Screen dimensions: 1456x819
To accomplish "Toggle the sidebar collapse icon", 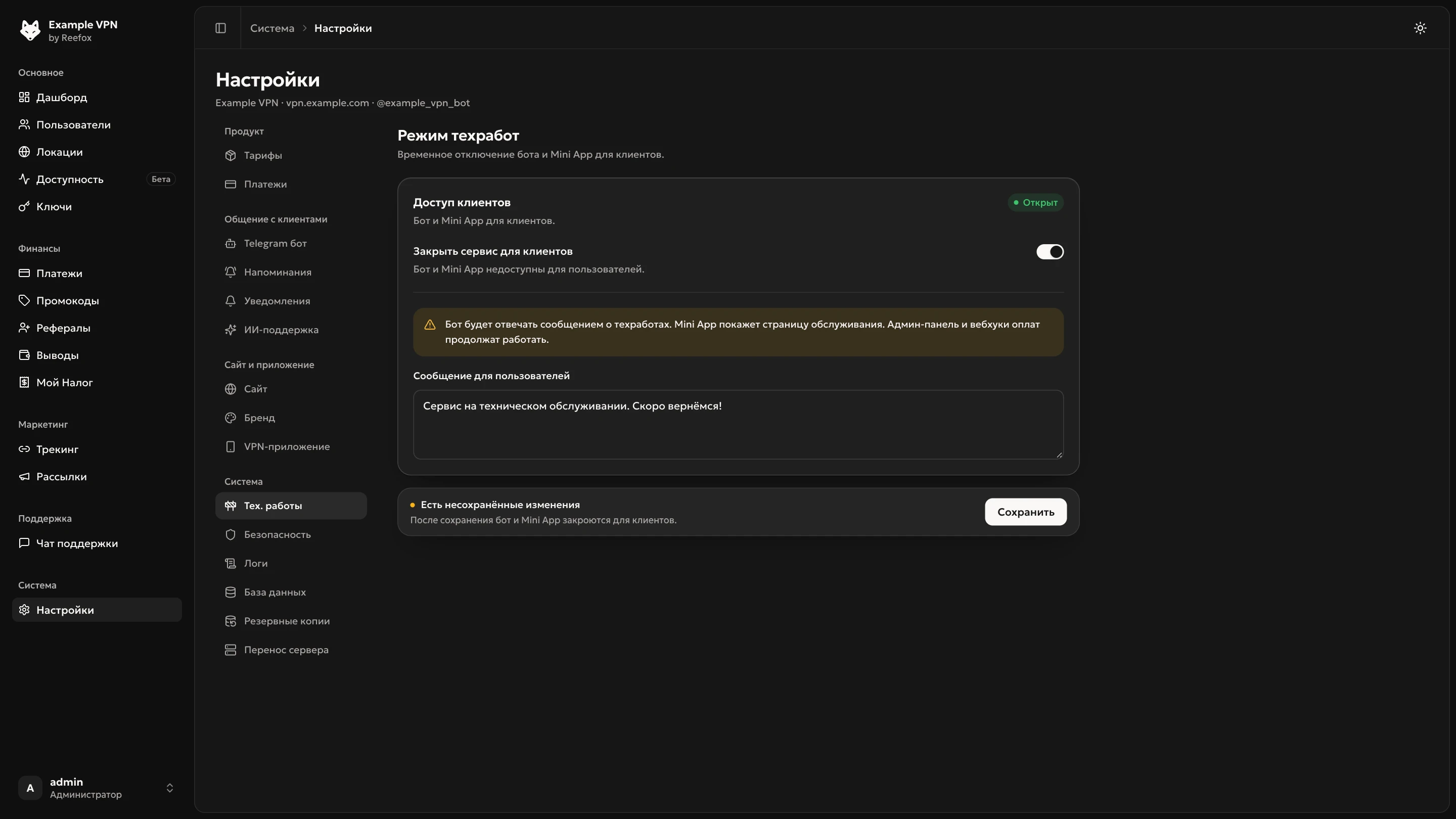I will 220,28.
